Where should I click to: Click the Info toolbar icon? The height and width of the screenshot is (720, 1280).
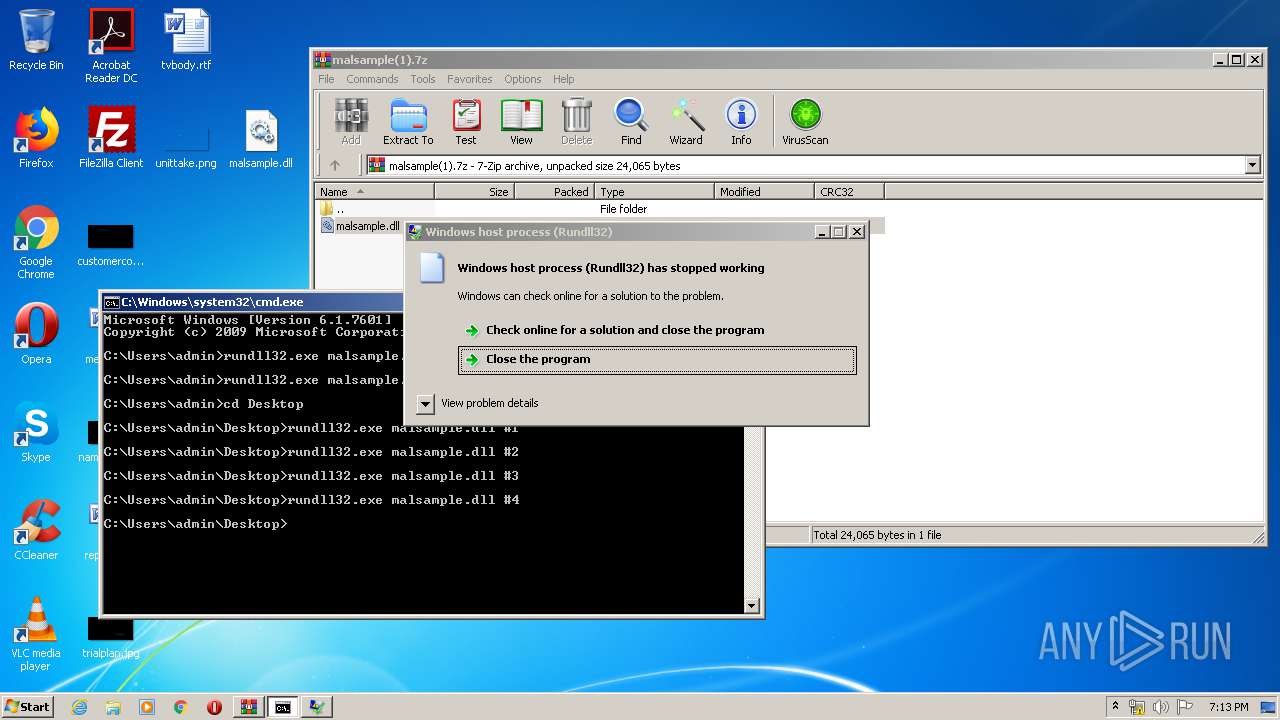point(741,122)
